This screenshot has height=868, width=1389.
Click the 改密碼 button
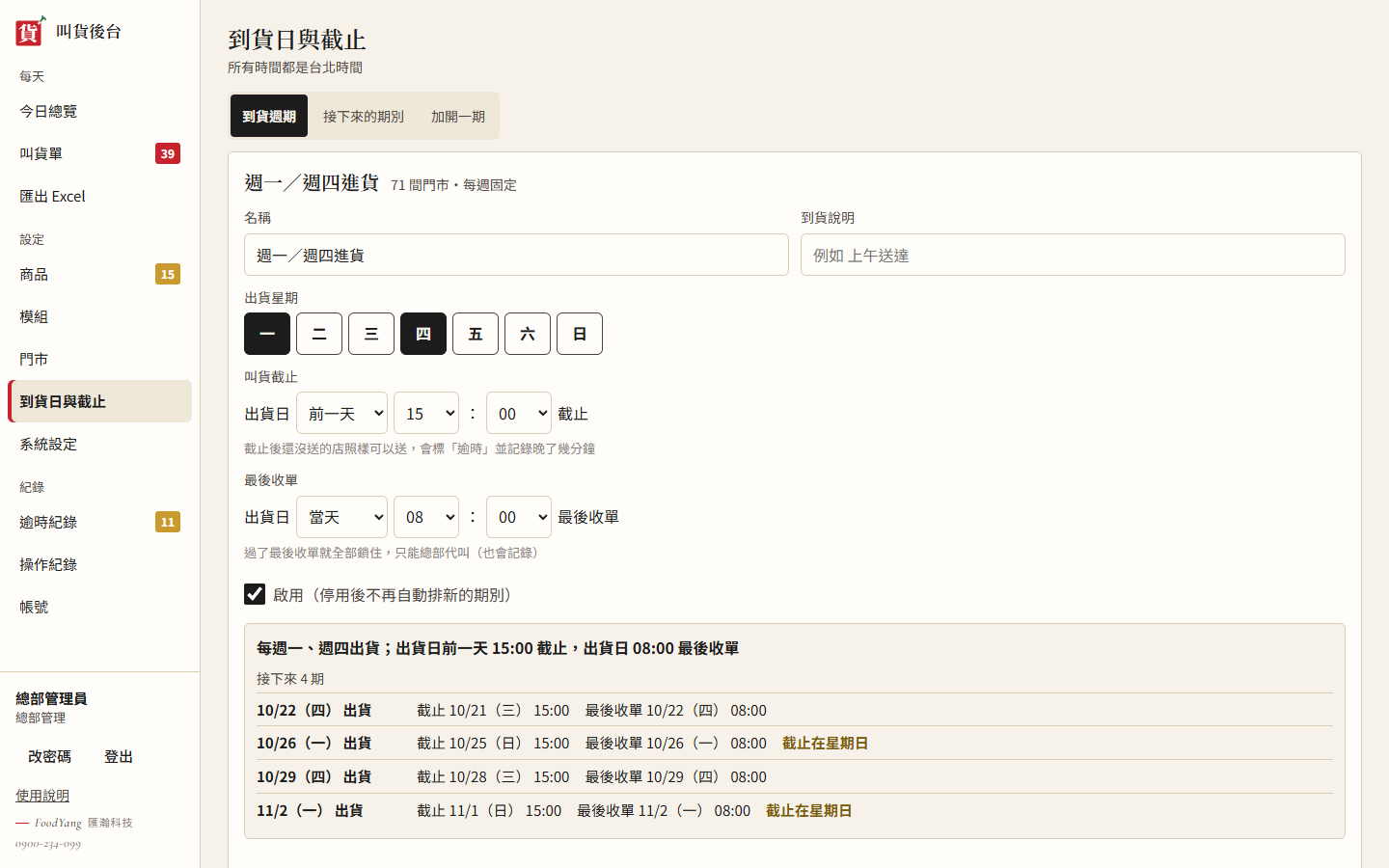49,756
